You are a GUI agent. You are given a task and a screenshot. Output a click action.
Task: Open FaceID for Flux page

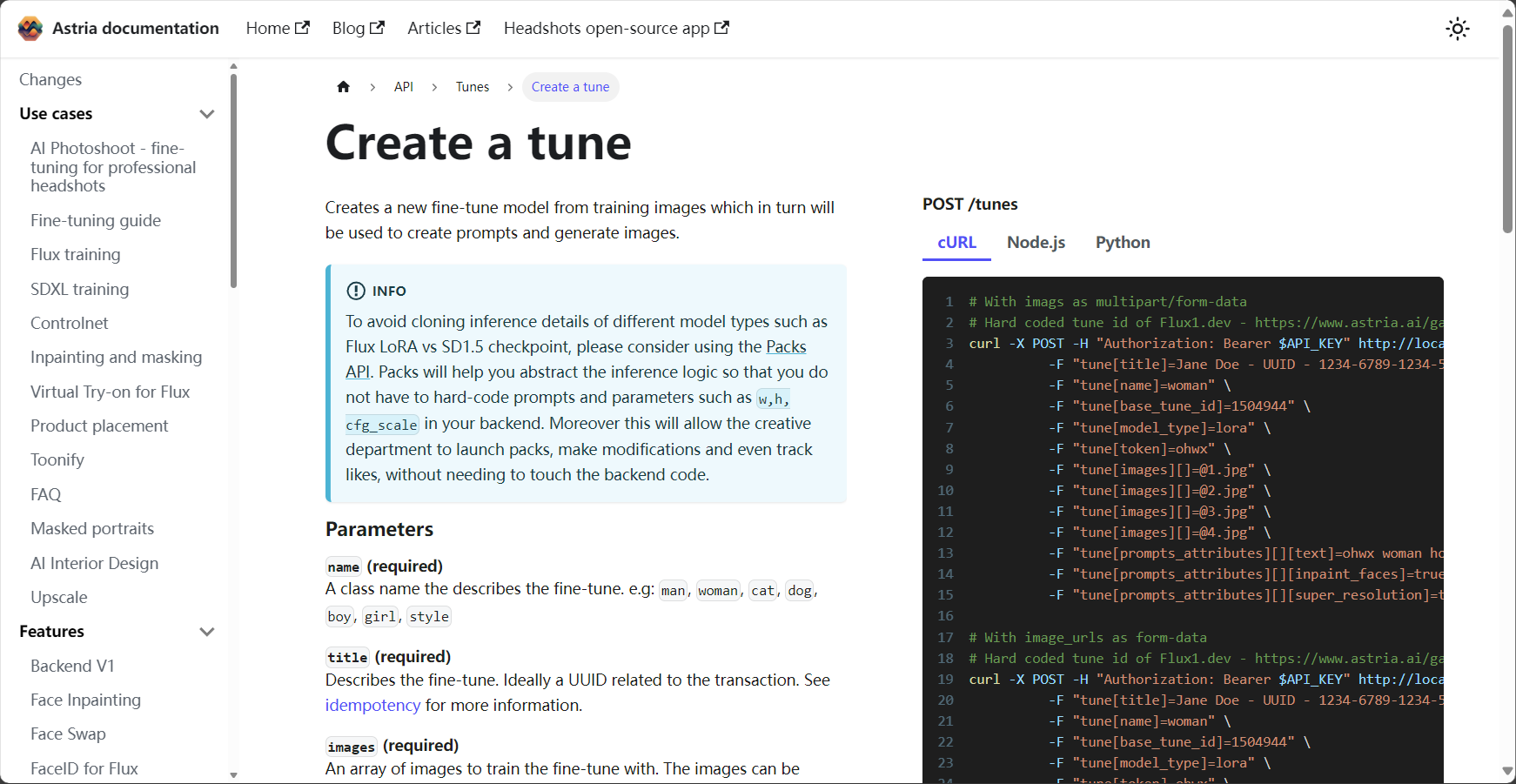[84, 768]
